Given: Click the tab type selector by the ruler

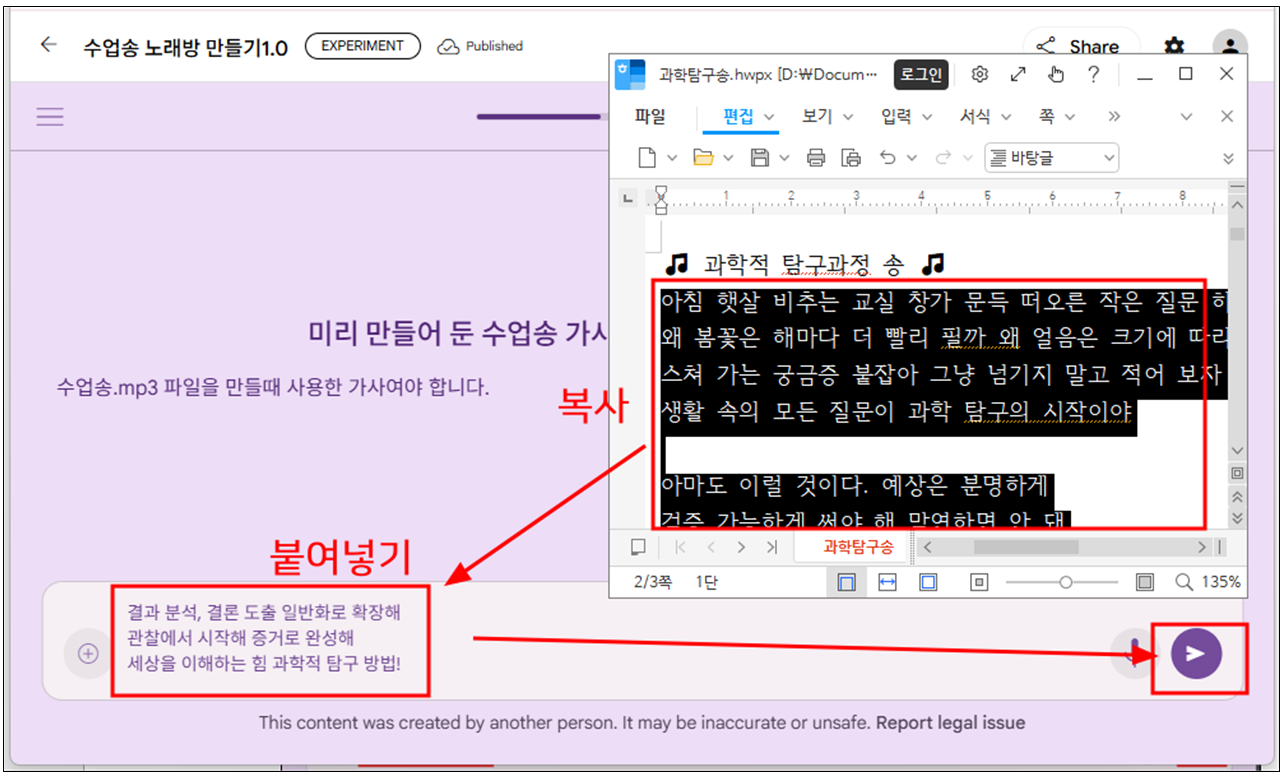Looking at the screenshot, I should pos(628,198).
